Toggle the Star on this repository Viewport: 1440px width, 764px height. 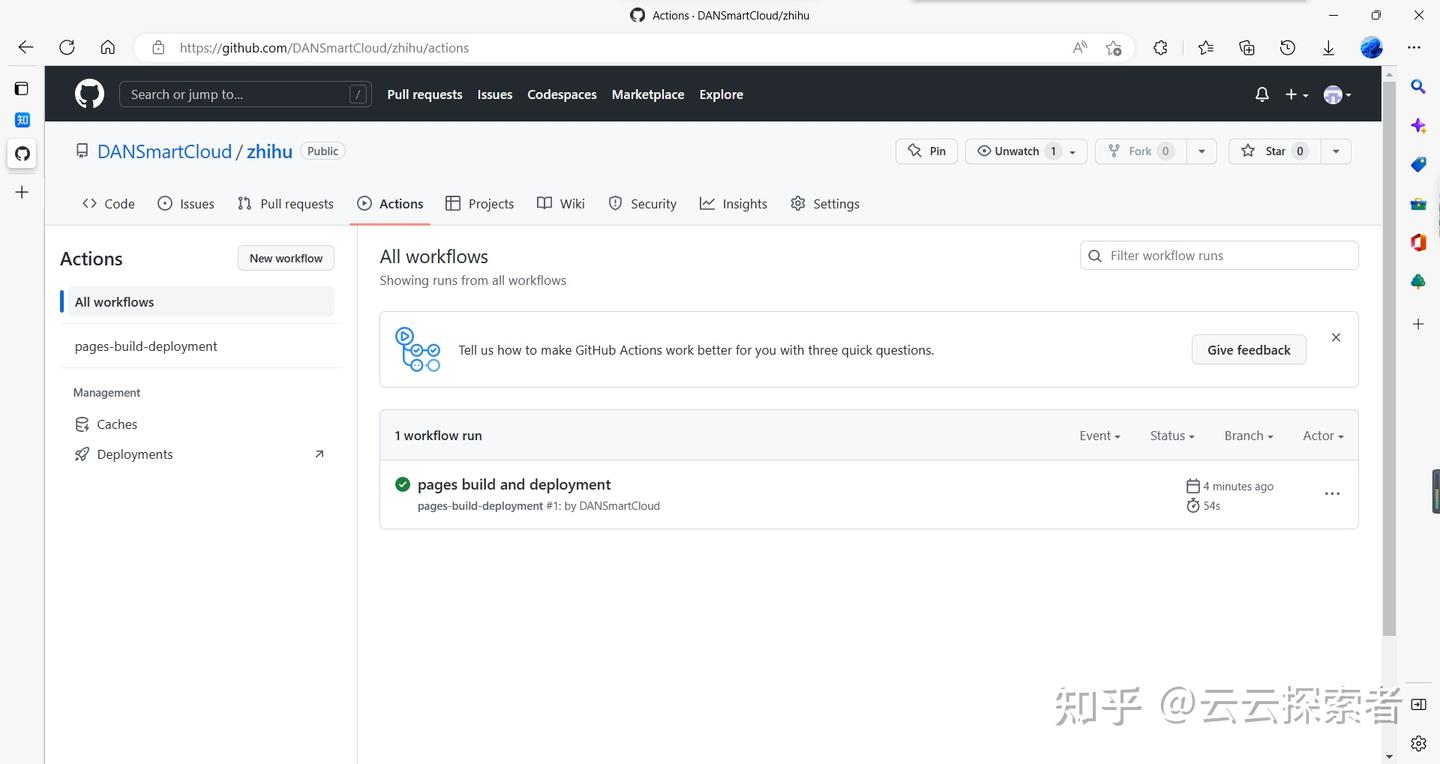coord(1272,151)
